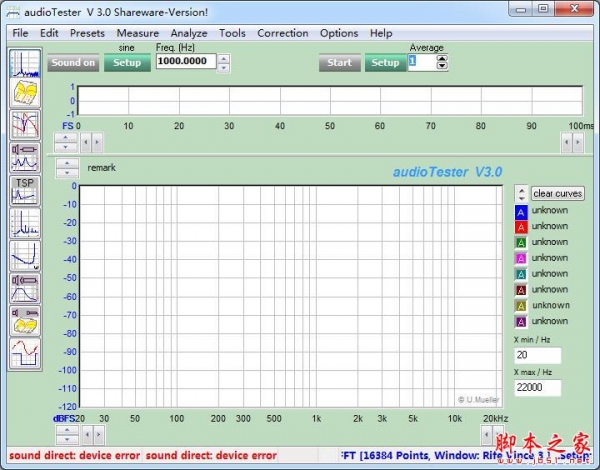Screen dimensions: 600x470
Task: Click the up arrow left of remark
Action: click(67, 163)
